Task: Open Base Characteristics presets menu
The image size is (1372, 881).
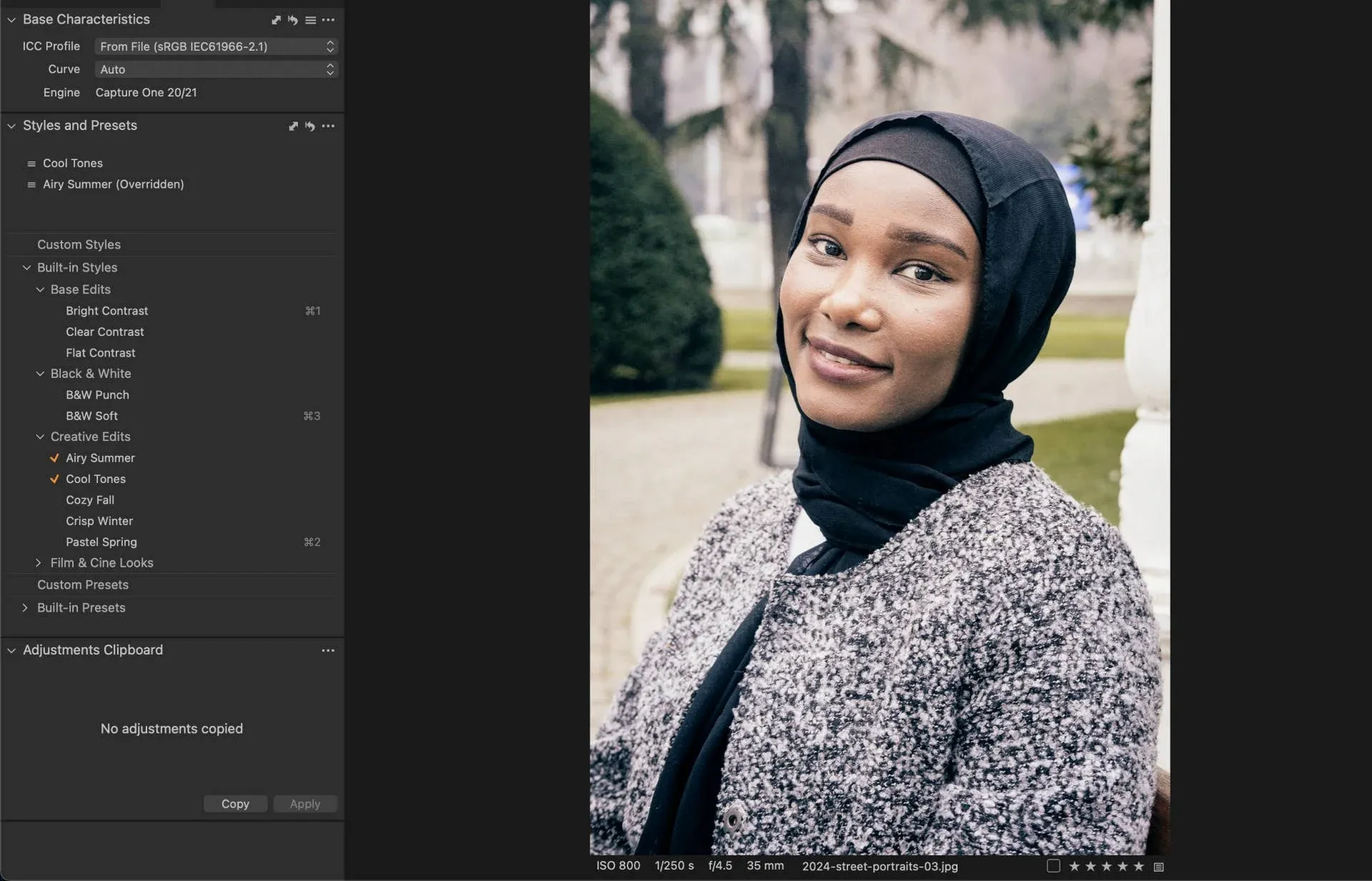Action: tap(311, 20)
